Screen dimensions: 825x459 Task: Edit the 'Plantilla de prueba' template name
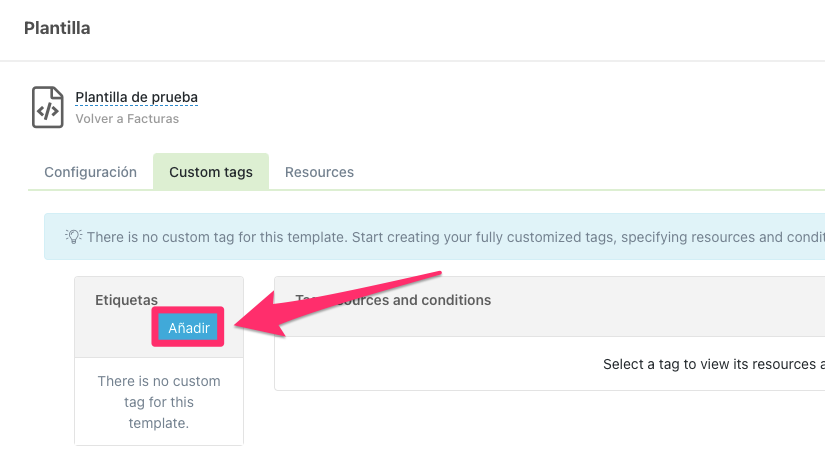pos(136,97)
